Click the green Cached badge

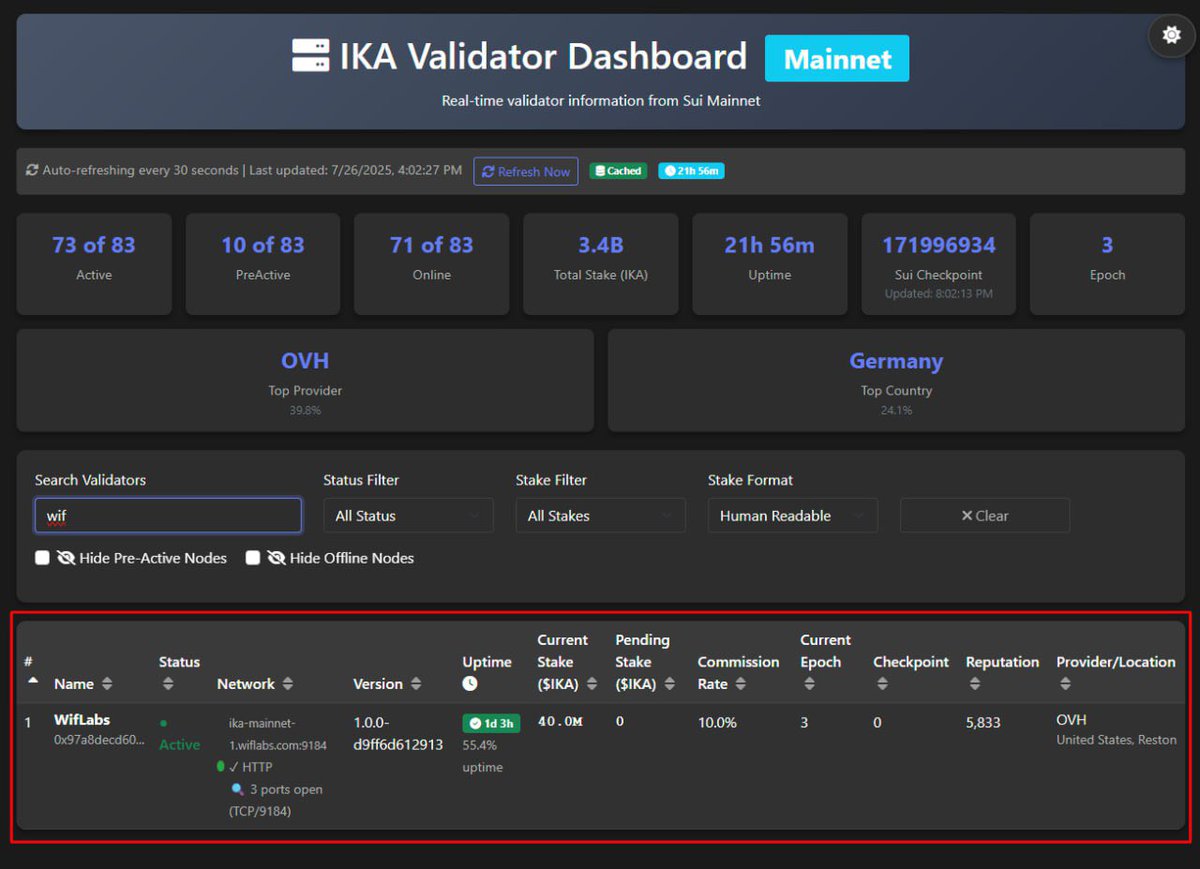[618, 171]
